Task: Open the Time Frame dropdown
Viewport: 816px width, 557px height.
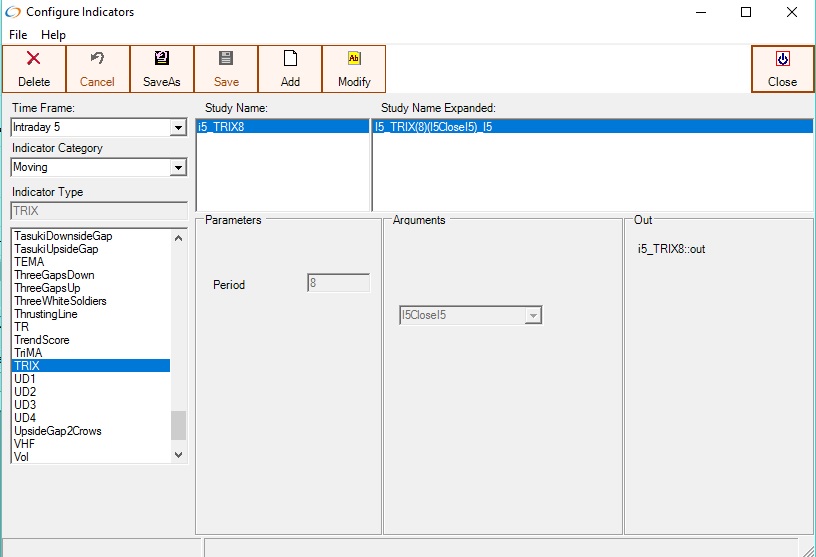Action: point(178,128)
